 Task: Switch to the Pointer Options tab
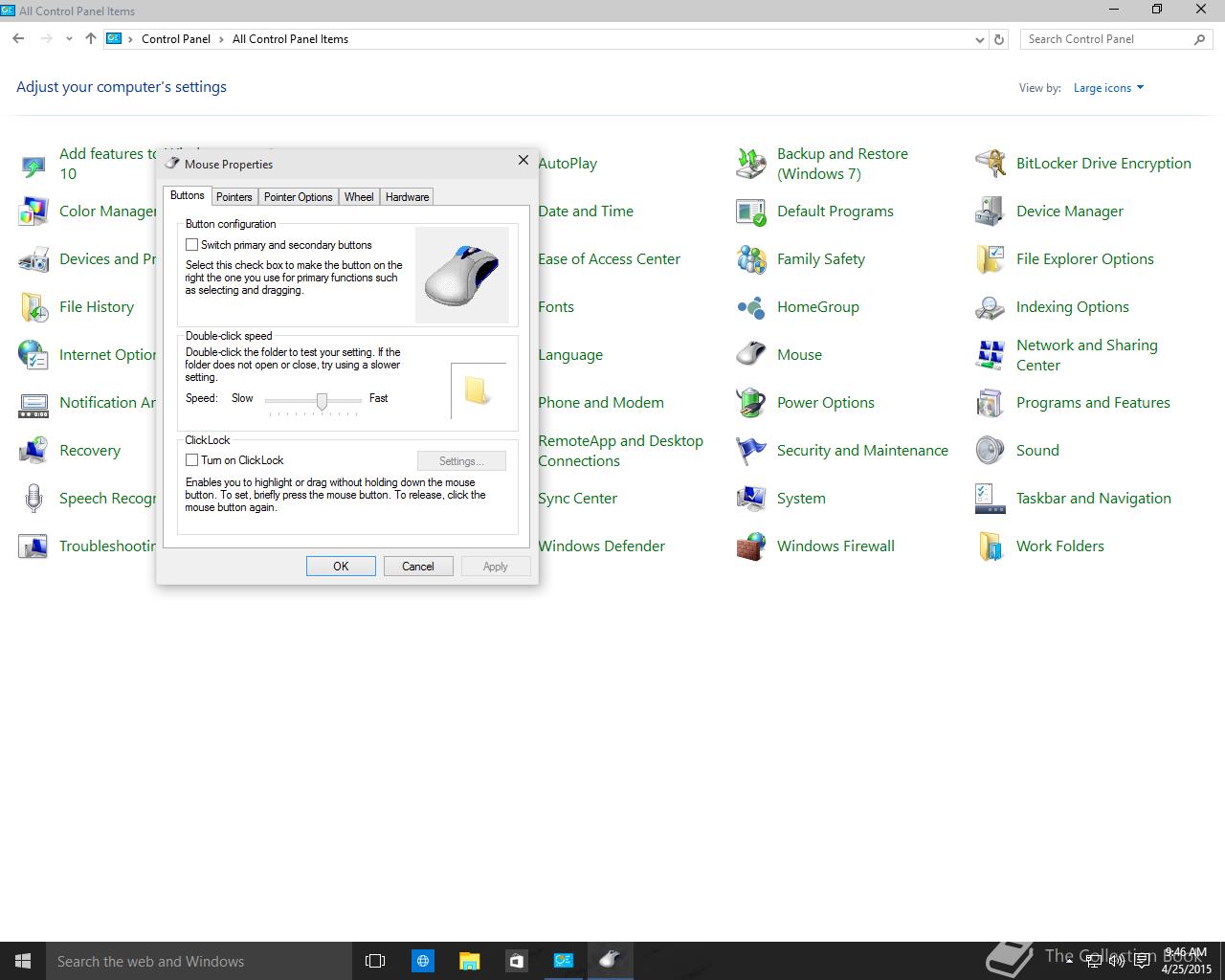pos(298,197)
